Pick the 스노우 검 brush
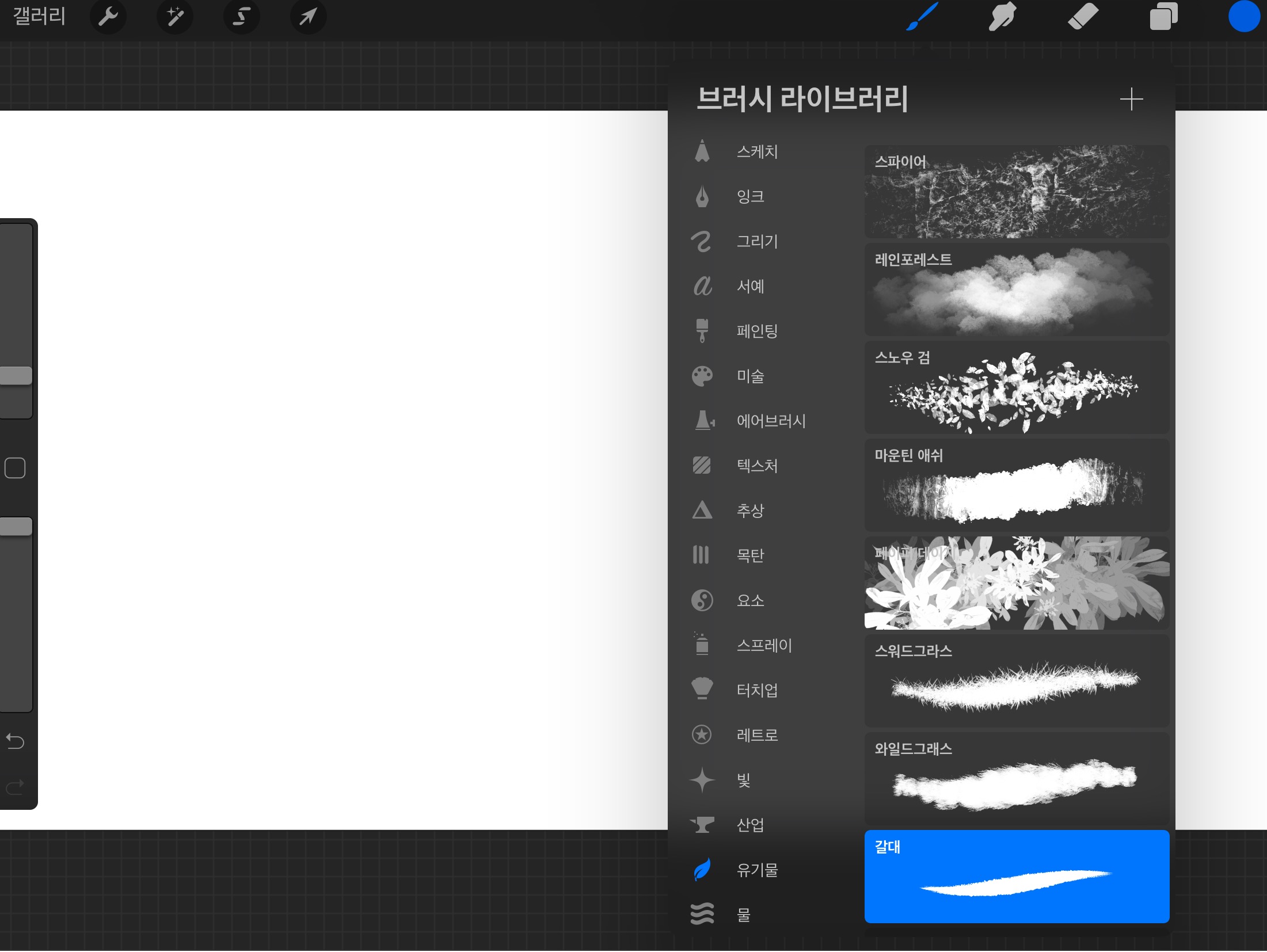 [1016, 388]
